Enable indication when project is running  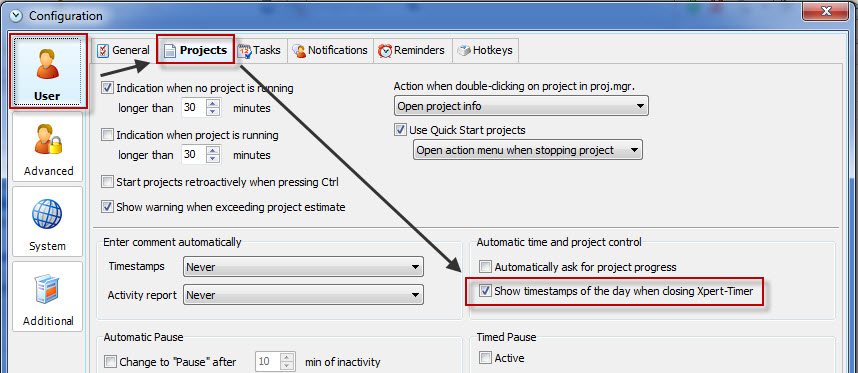[108, 135]
